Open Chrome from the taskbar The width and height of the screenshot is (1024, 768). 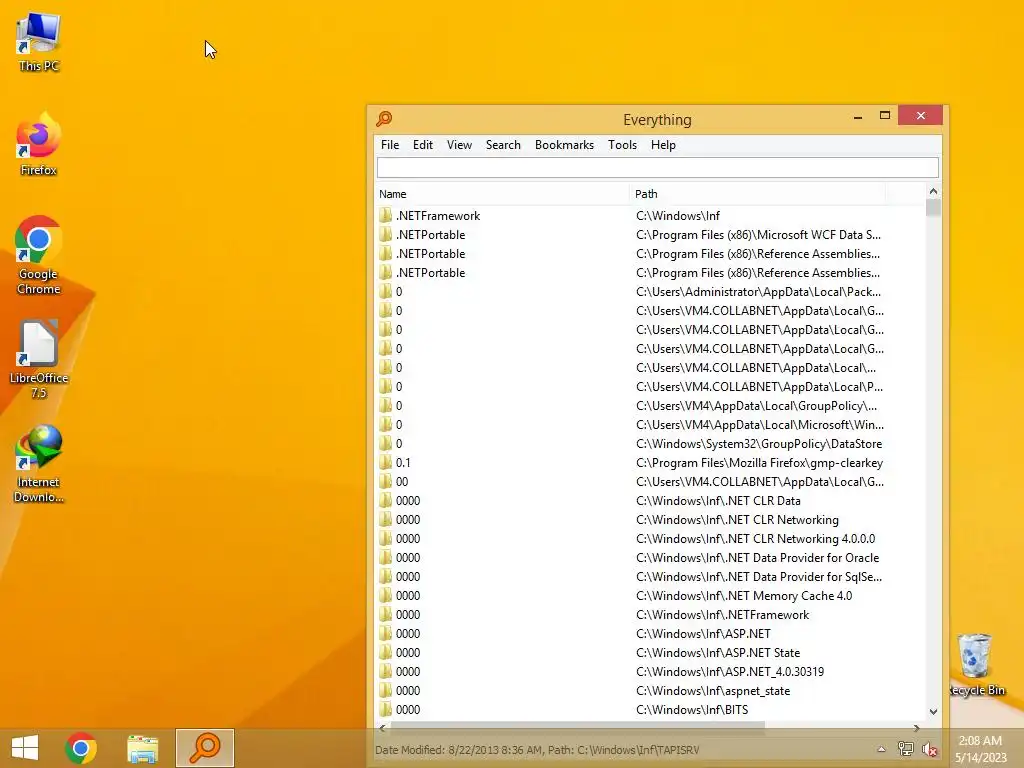pos(81,748)
